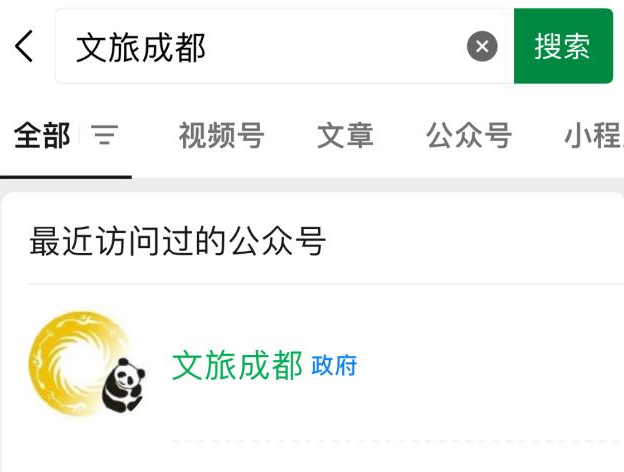Click the underline indicator beneath 全部
This screenshot has width=624, height=472.
click(66, 177)
